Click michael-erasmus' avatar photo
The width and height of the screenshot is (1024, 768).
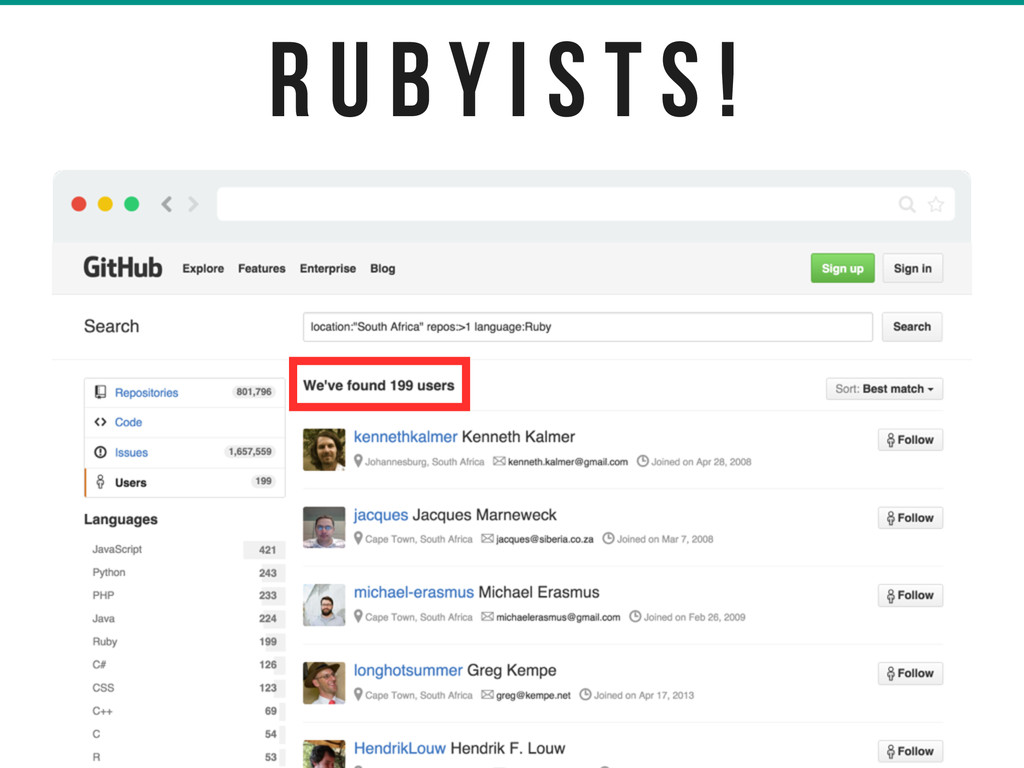[x=324, y=605]
